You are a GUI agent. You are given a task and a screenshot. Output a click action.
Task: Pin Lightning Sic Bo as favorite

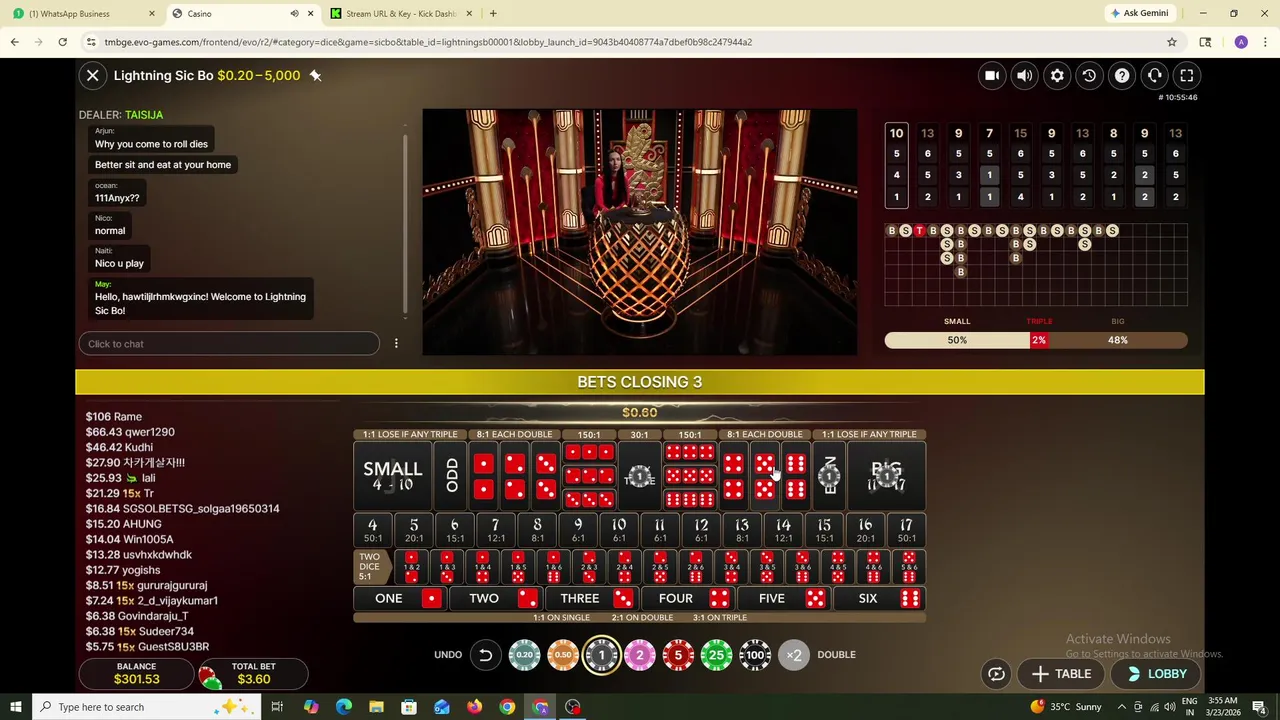[x=315, y=75]
